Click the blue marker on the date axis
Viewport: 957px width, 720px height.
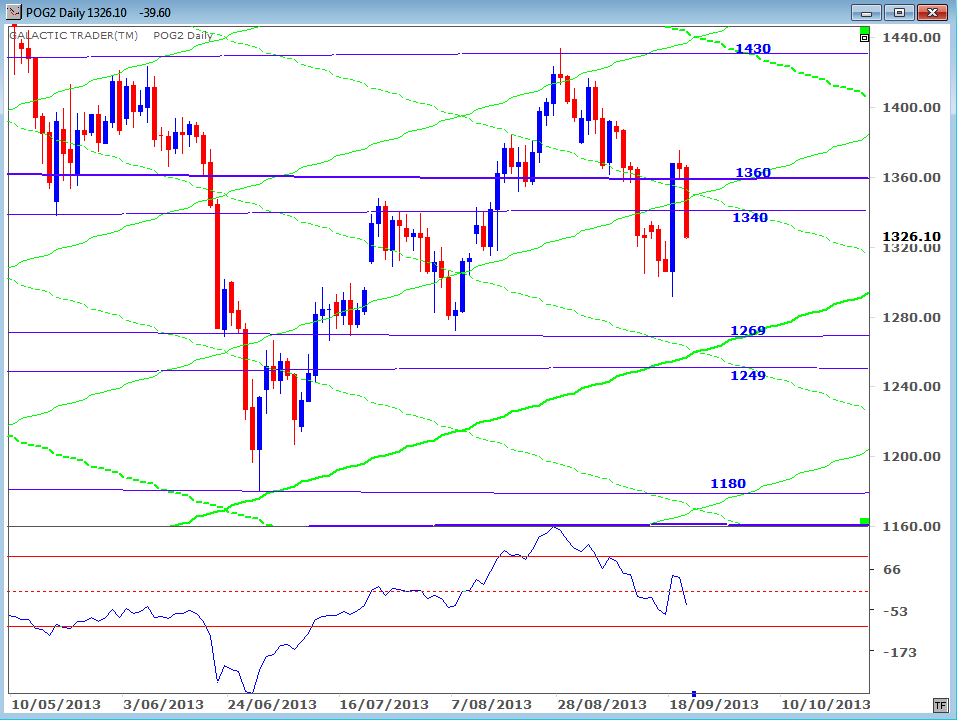click(x=694, y=694)
